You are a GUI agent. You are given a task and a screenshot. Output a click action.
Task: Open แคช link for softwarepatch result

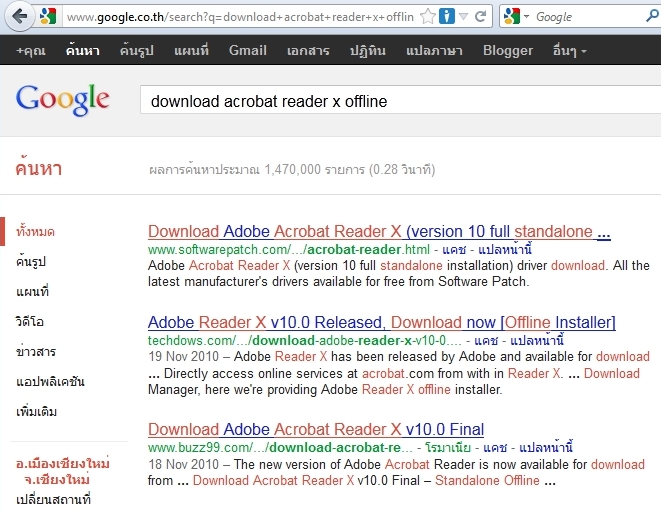(x=454, y=250)
